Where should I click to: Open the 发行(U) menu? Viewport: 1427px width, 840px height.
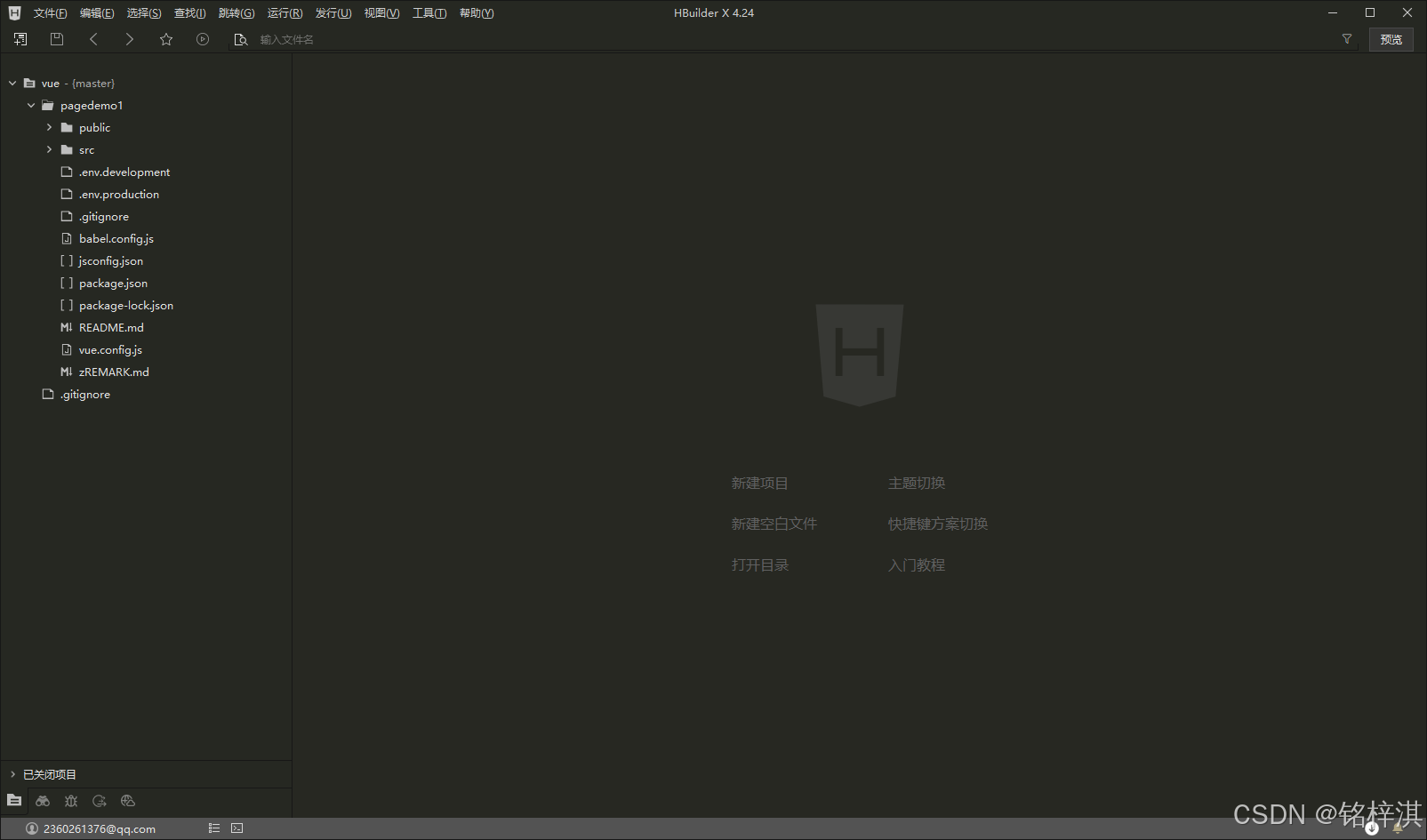[333, 13]
